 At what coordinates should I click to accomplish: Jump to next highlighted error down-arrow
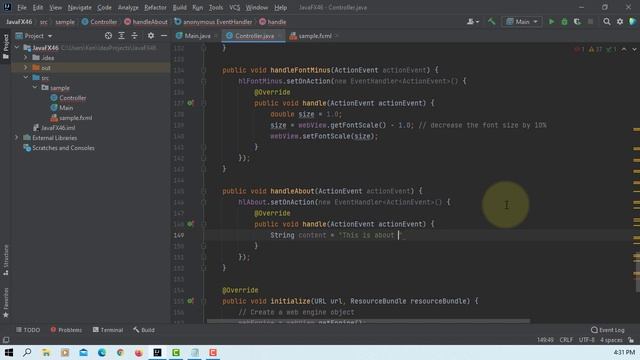pos(634,49)
